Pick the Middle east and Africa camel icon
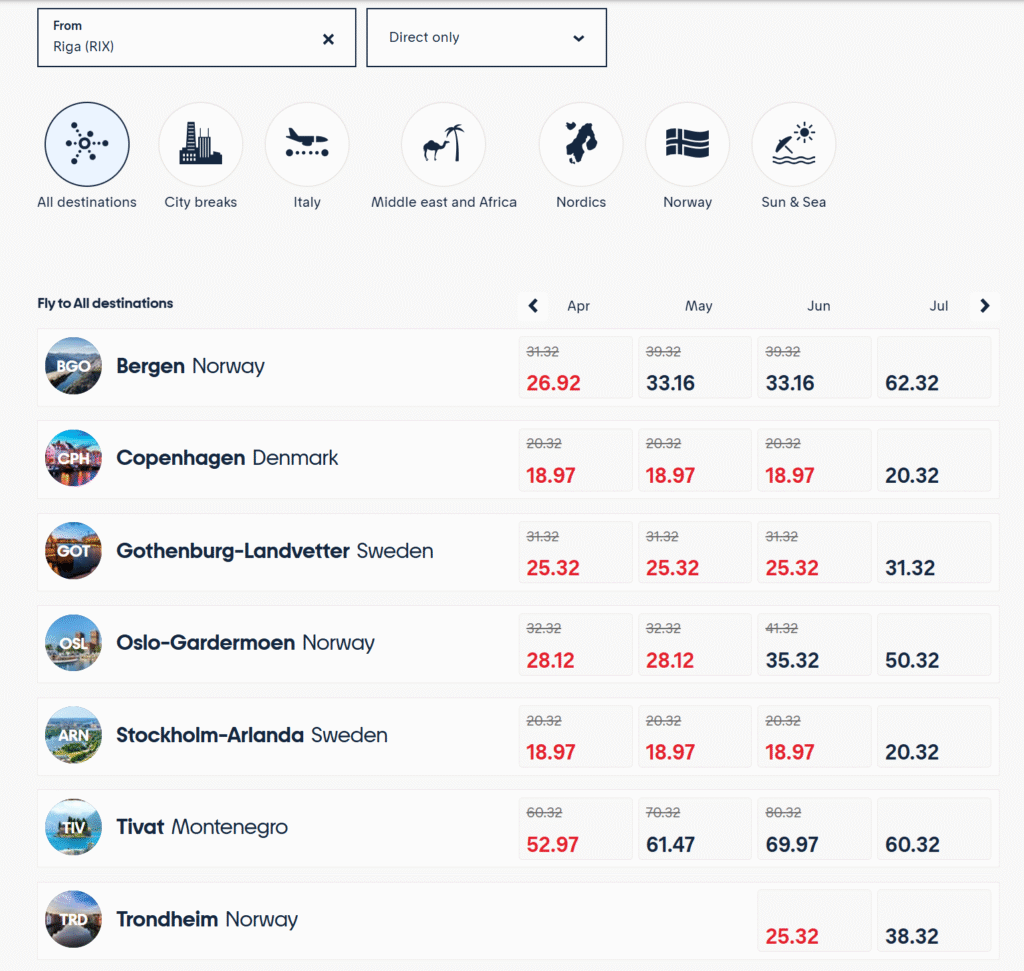The image size is (1024, 971). click(x=443, y=145)
